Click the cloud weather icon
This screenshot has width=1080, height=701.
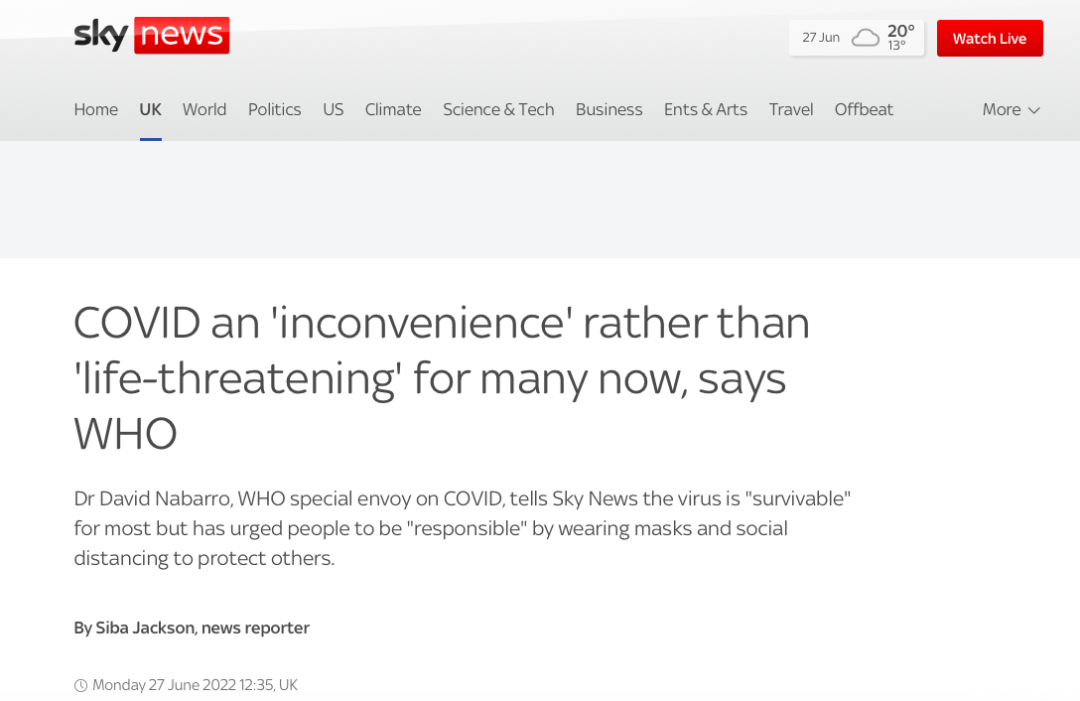tap(865, 38)
